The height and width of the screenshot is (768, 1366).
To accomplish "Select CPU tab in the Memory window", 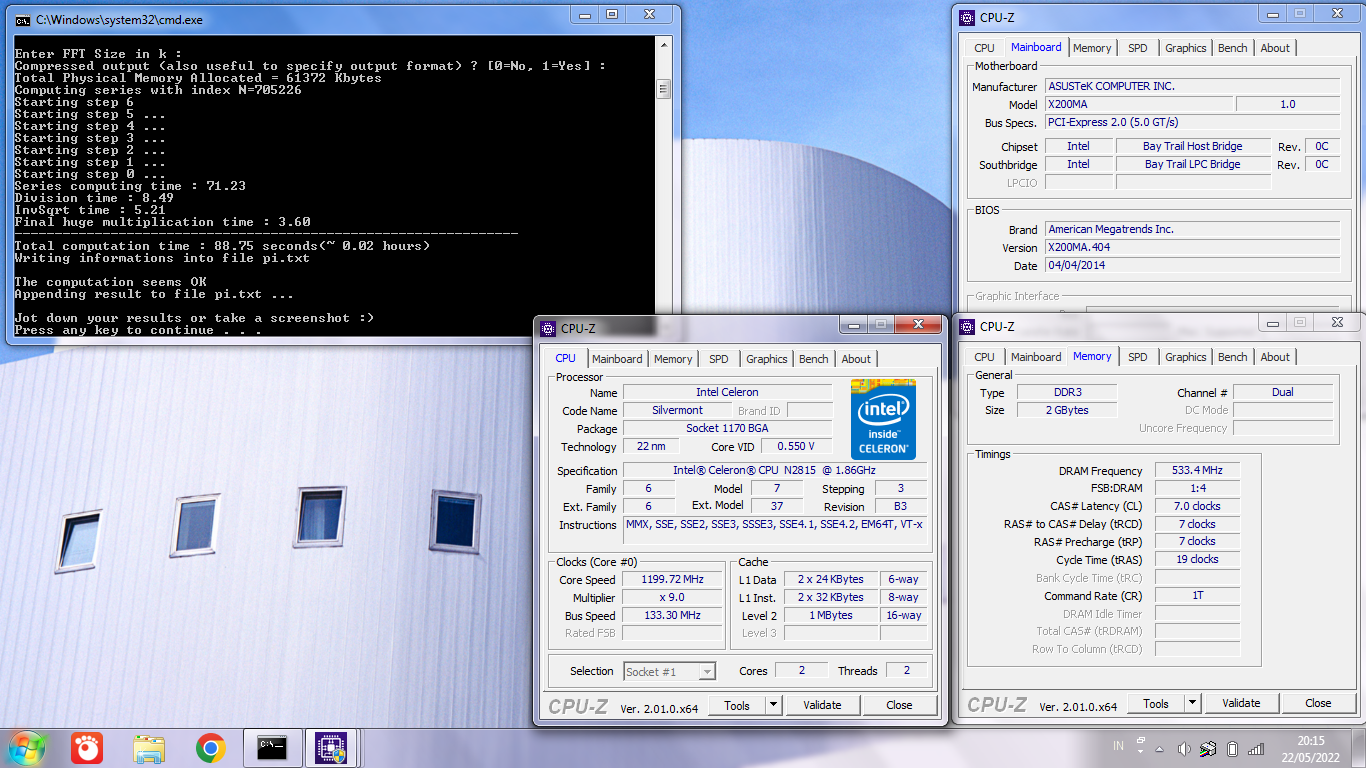I will (x=985, y=357).
